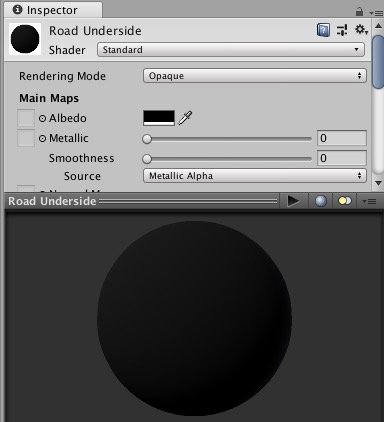Click the Smoothness value input field

[342, 158]
